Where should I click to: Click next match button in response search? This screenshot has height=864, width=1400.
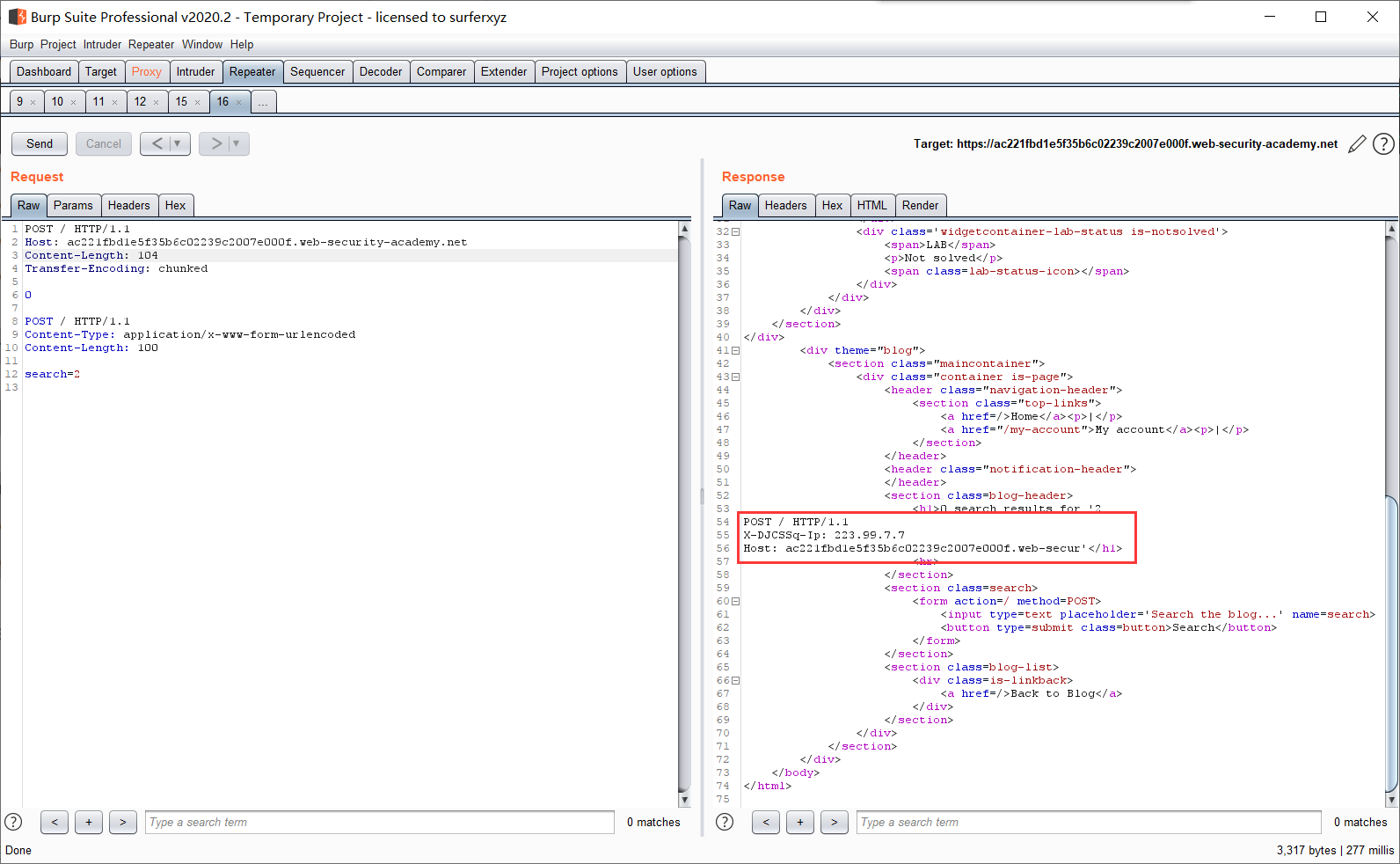[x=834, y=822]
